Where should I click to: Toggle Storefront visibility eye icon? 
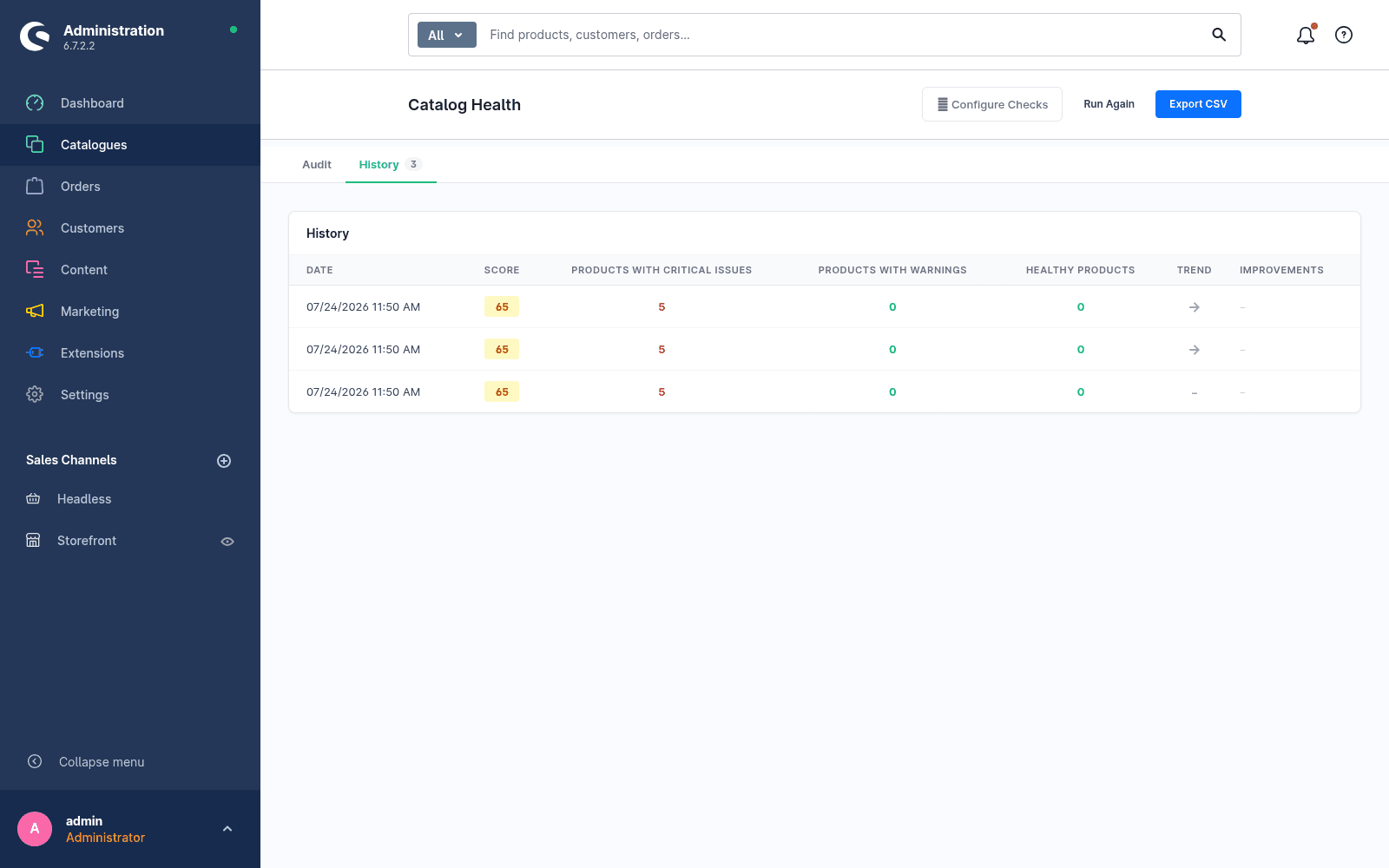click(227, 542)
